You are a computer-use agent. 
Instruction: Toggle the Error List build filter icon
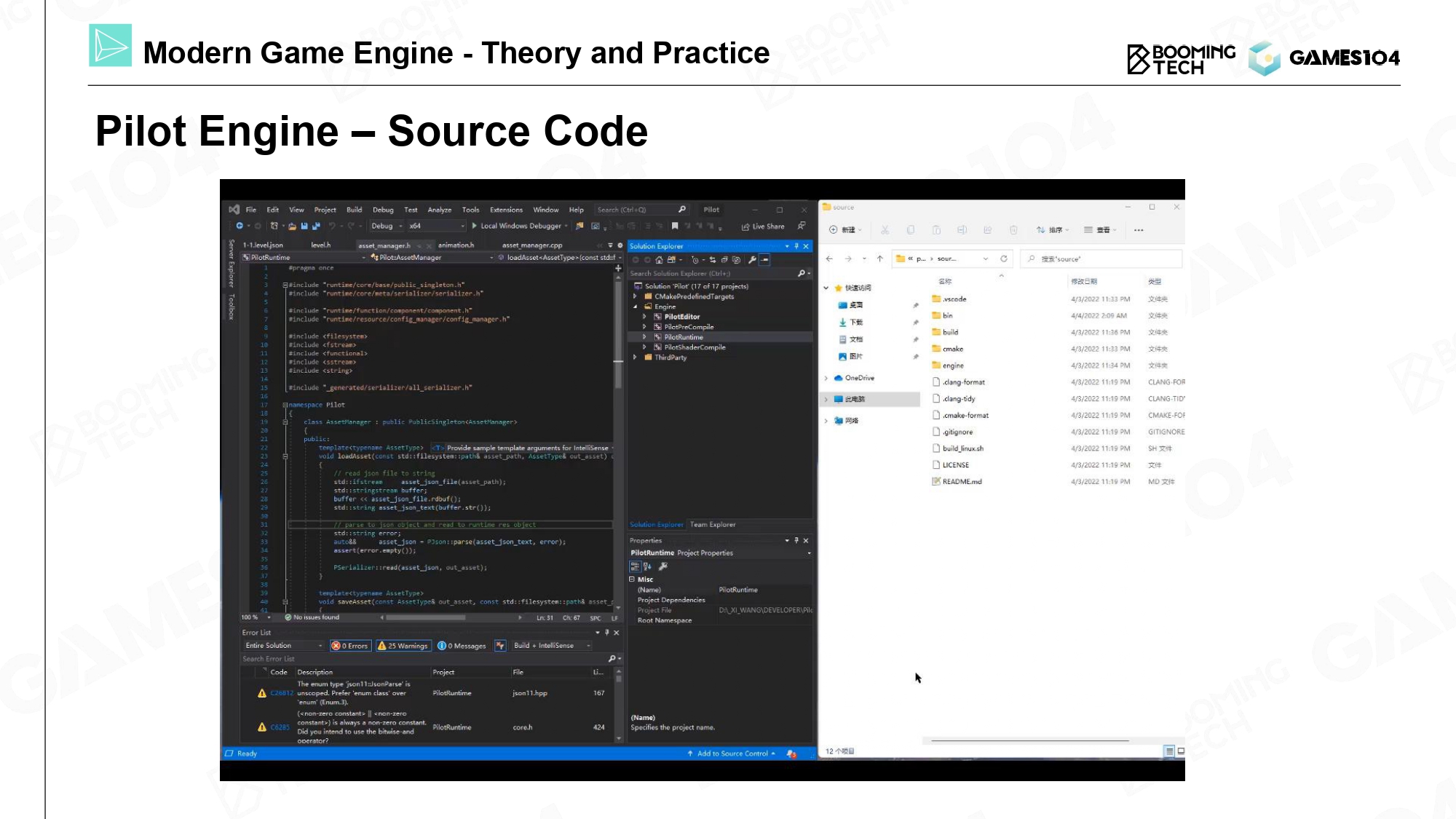coord(500,646)
